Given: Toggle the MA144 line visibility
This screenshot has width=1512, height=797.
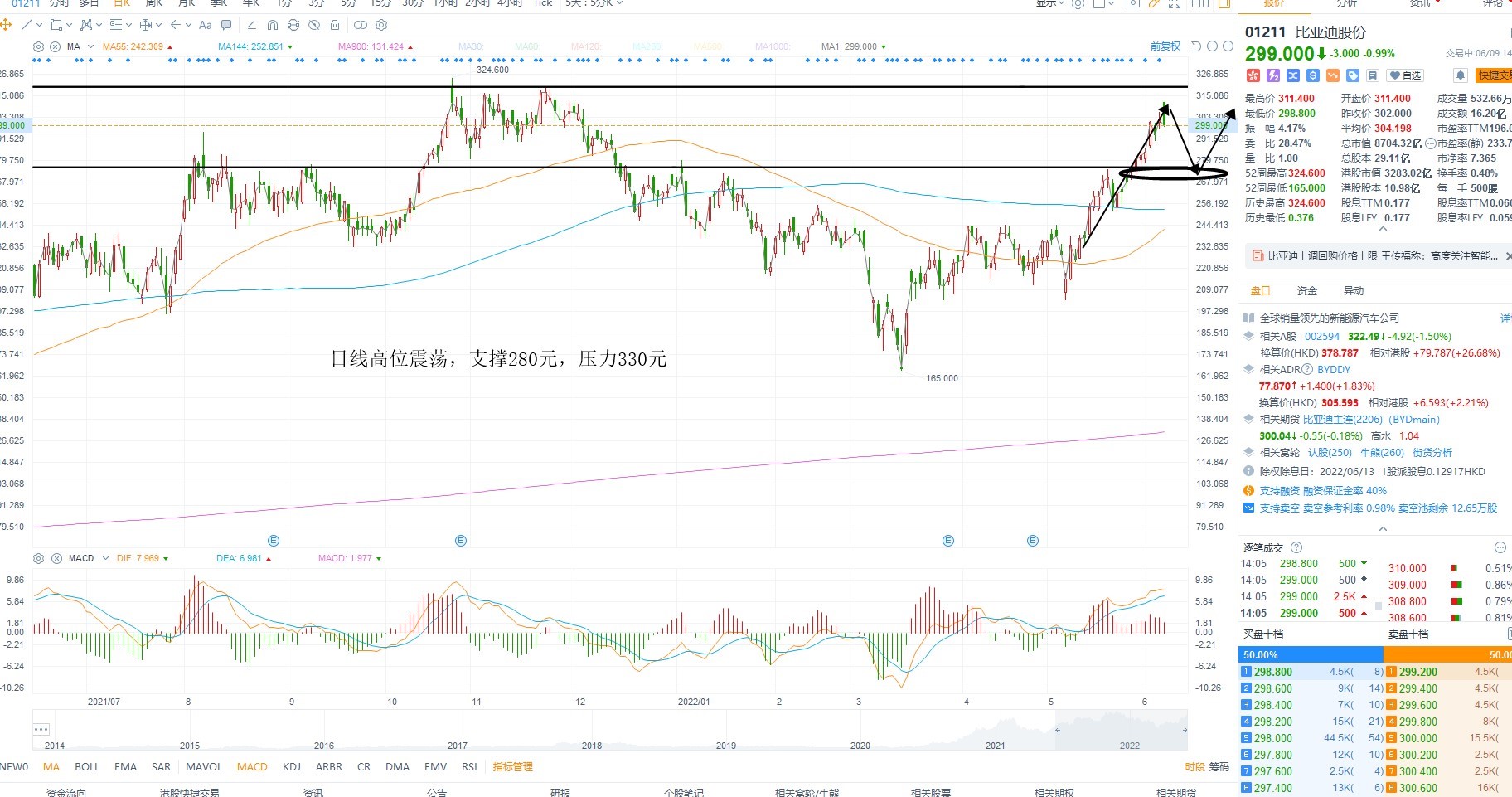Looking at the screenshot, I should click(255, 46).
